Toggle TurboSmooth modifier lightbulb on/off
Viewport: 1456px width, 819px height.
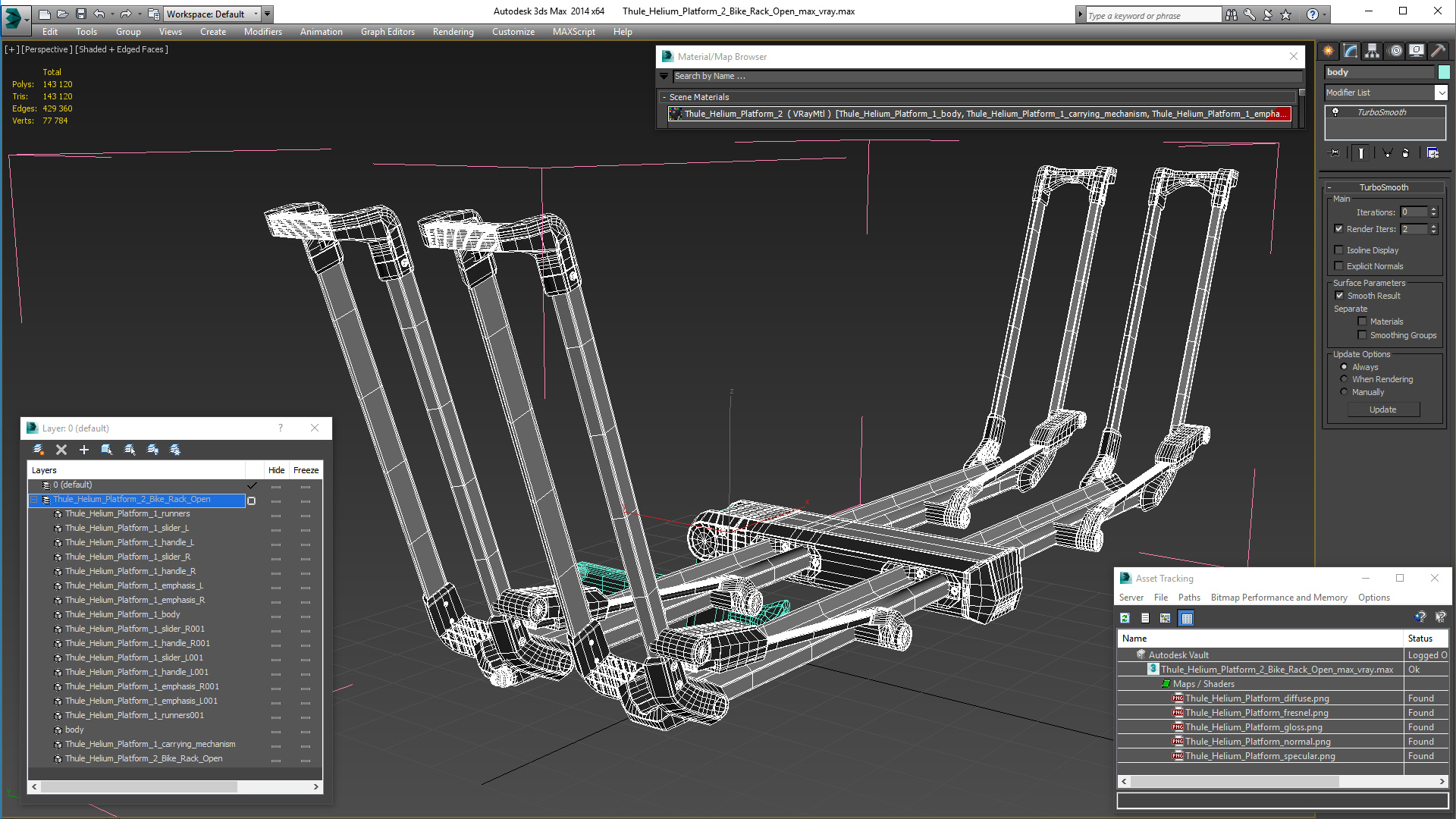[1335, 112]
